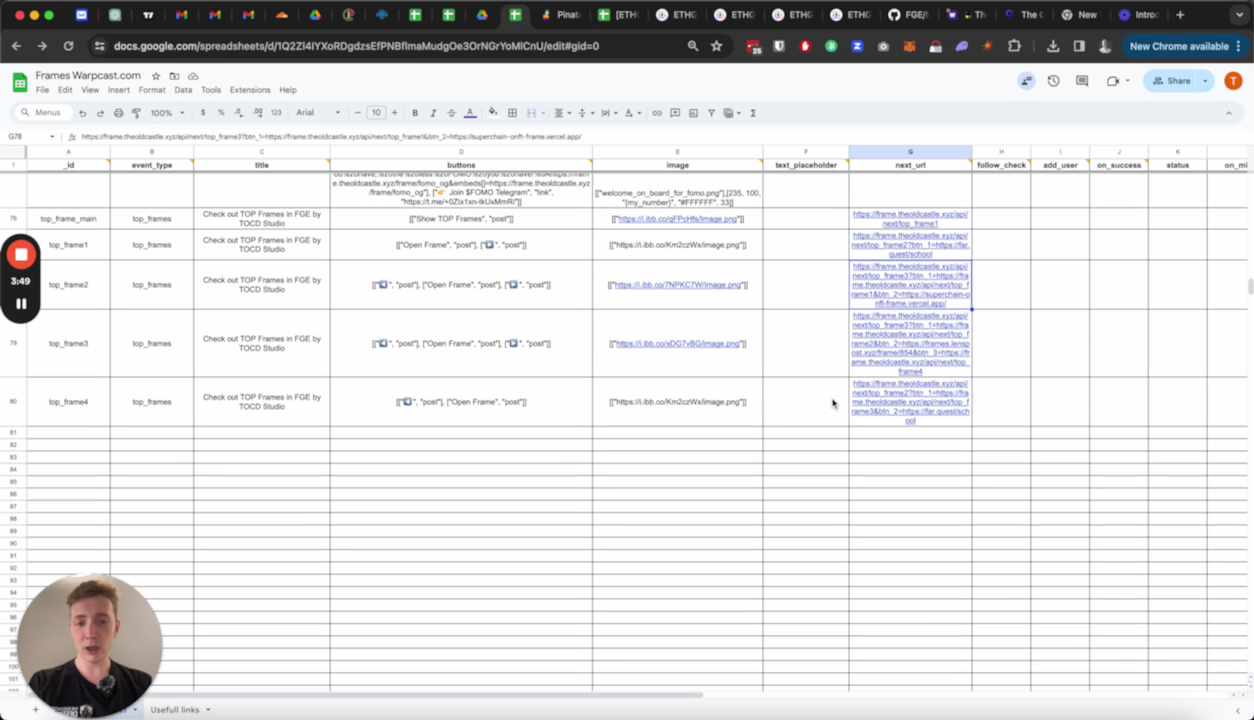Open vertical align dropdown
This screenshot has height=720, width=1254.
584,113
